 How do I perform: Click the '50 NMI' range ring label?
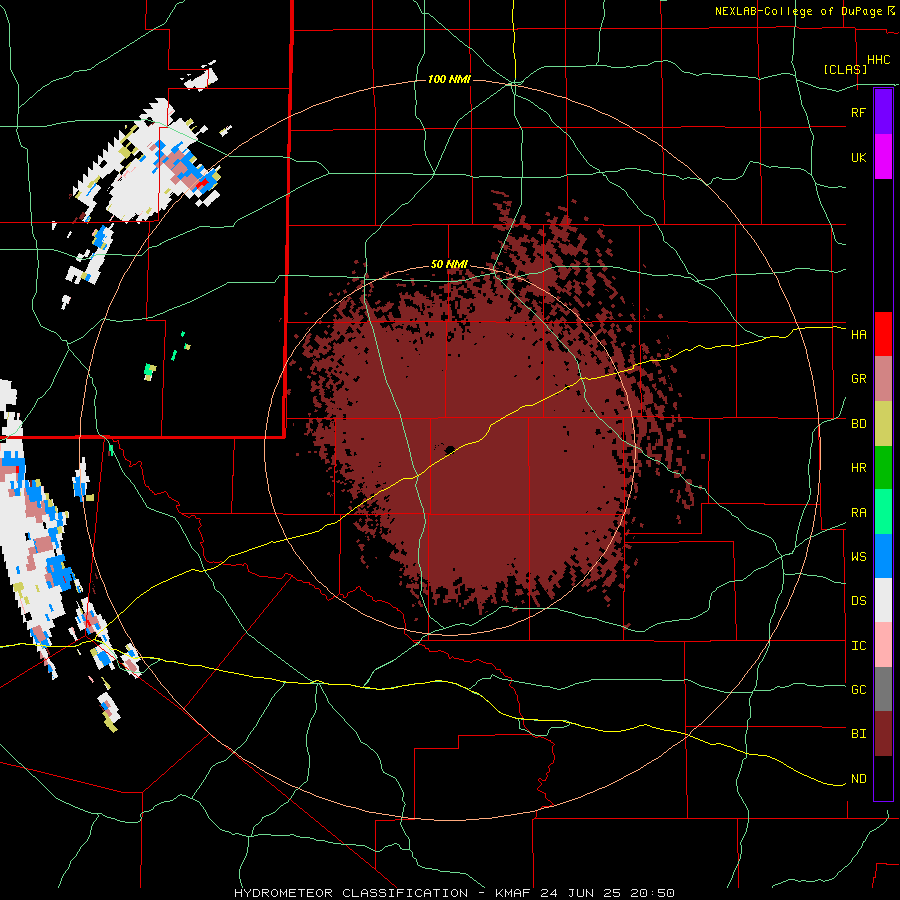[449, 264]
